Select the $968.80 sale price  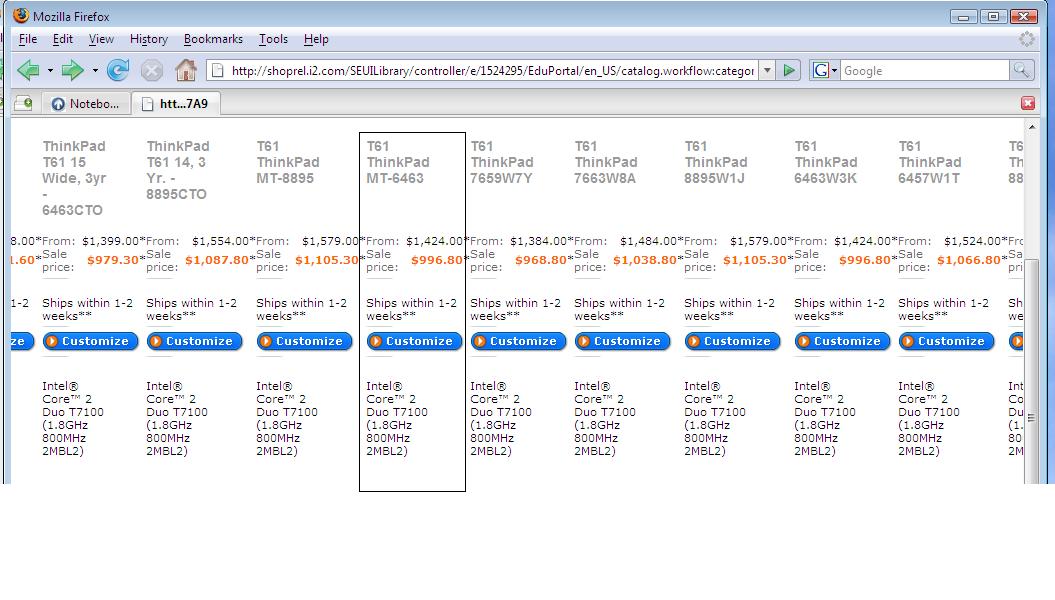[541, 260]
